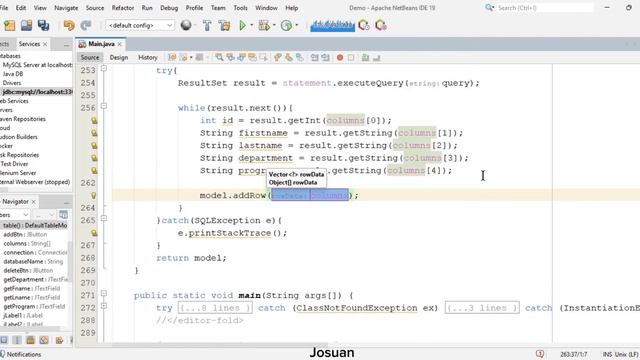Viewport: 640px width, 360px height.
Task: Select the jdbc:mysql://localhost connection node
Action: pyautogui.click(x=37, y=92)
